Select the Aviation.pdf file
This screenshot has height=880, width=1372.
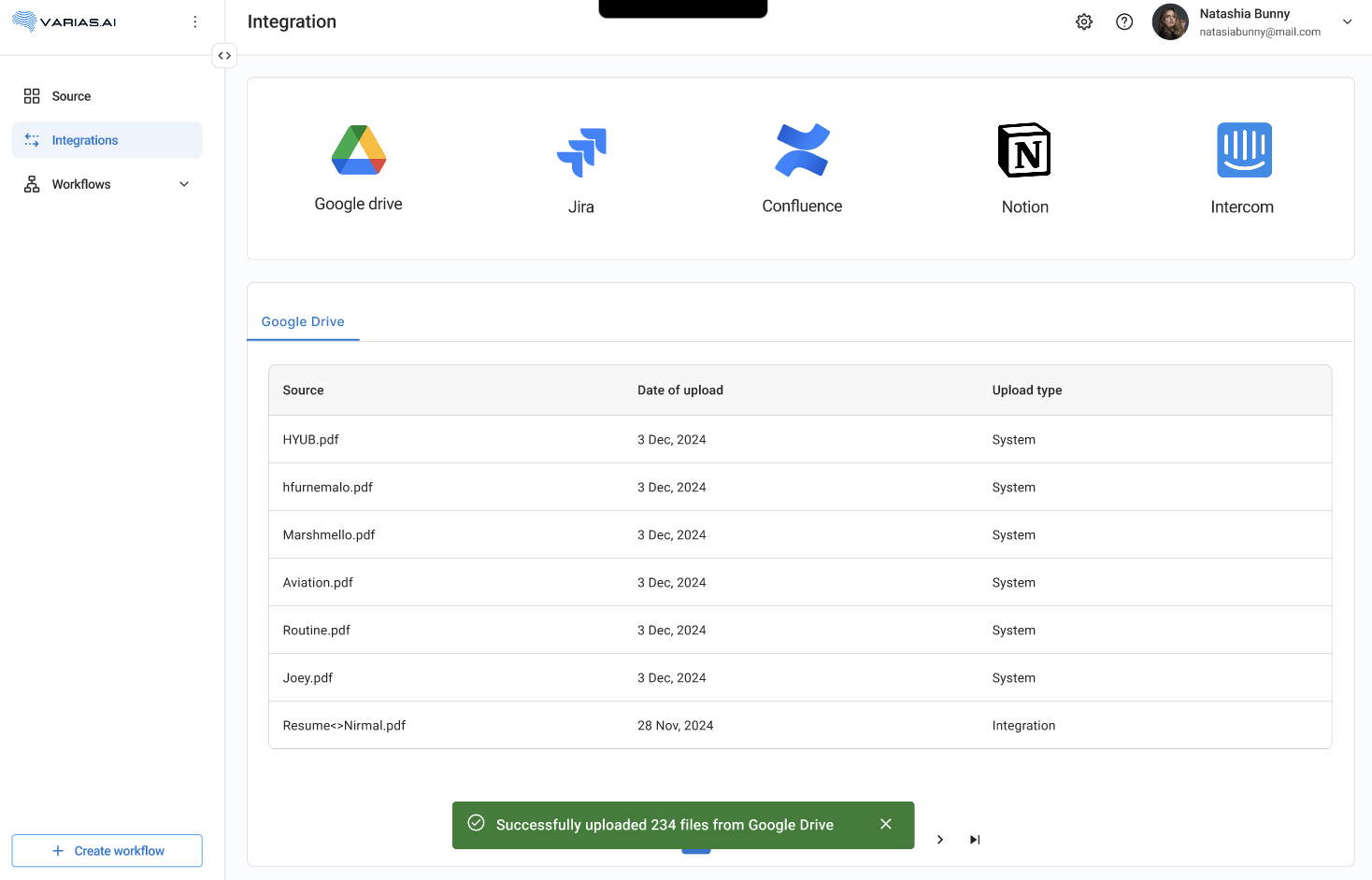(318, 583)
